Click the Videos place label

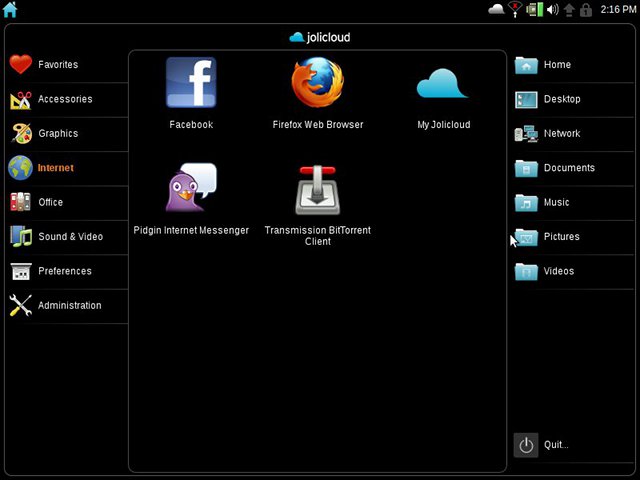click(559, 271)
